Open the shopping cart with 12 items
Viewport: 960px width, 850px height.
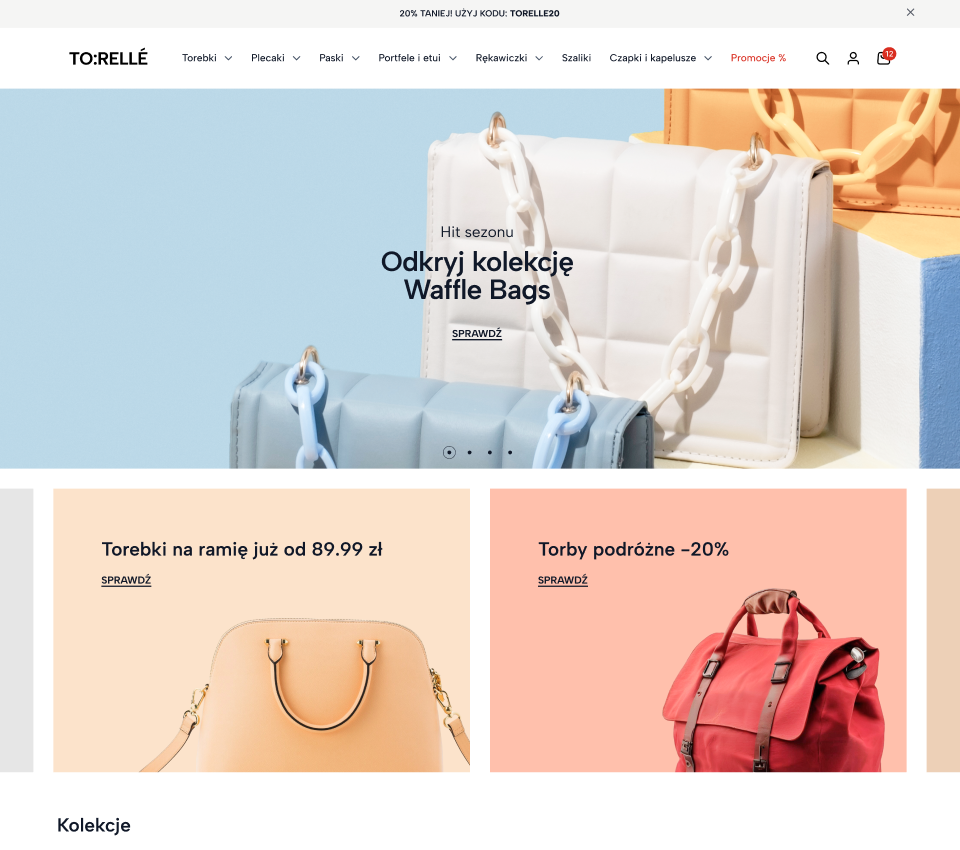tap(885, 57)
